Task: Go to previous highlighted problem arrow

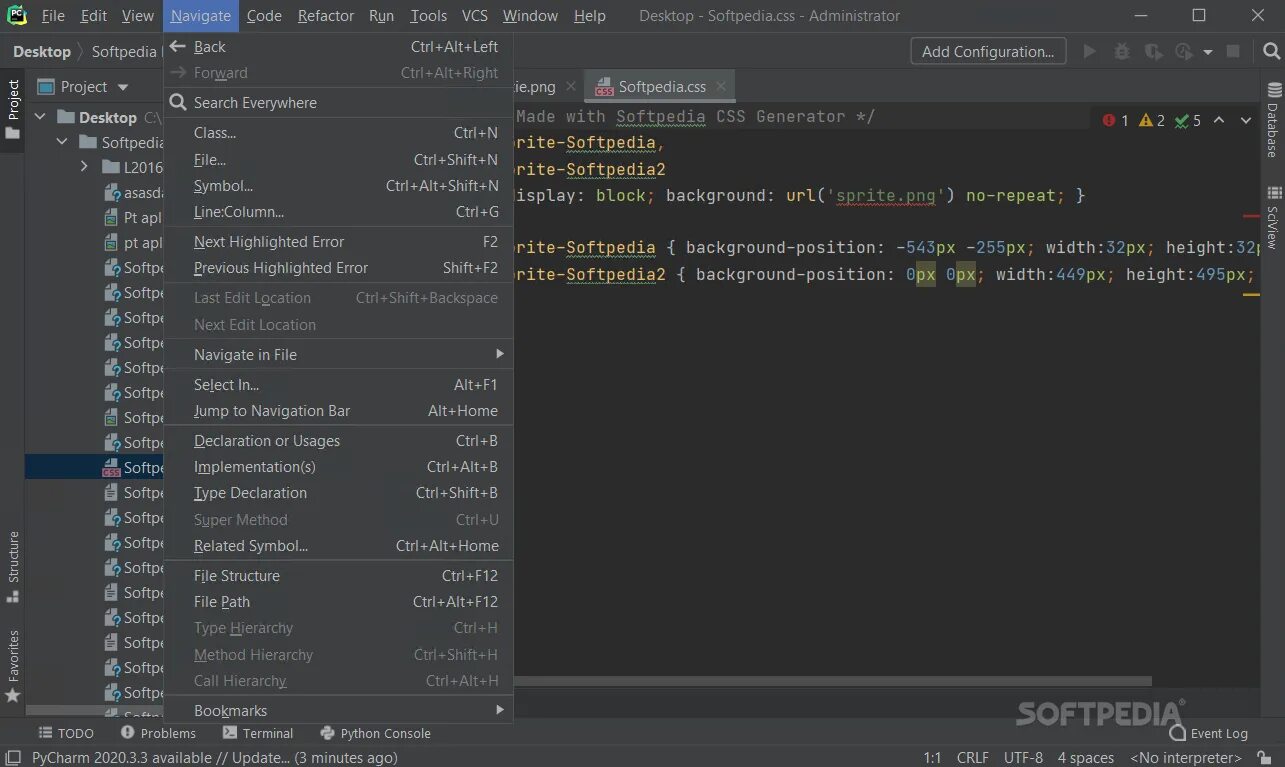Action: (x=1219, y=120)
